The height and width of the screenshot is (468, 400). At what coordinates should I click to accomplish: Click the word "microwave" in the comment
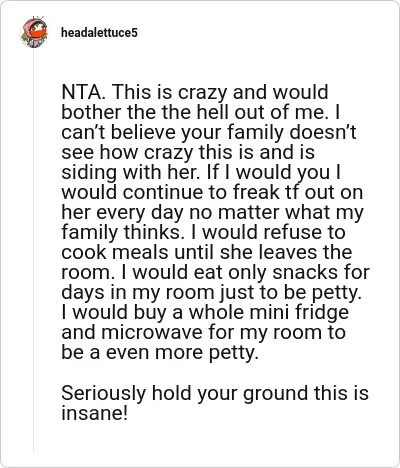[x=152, y=333]
